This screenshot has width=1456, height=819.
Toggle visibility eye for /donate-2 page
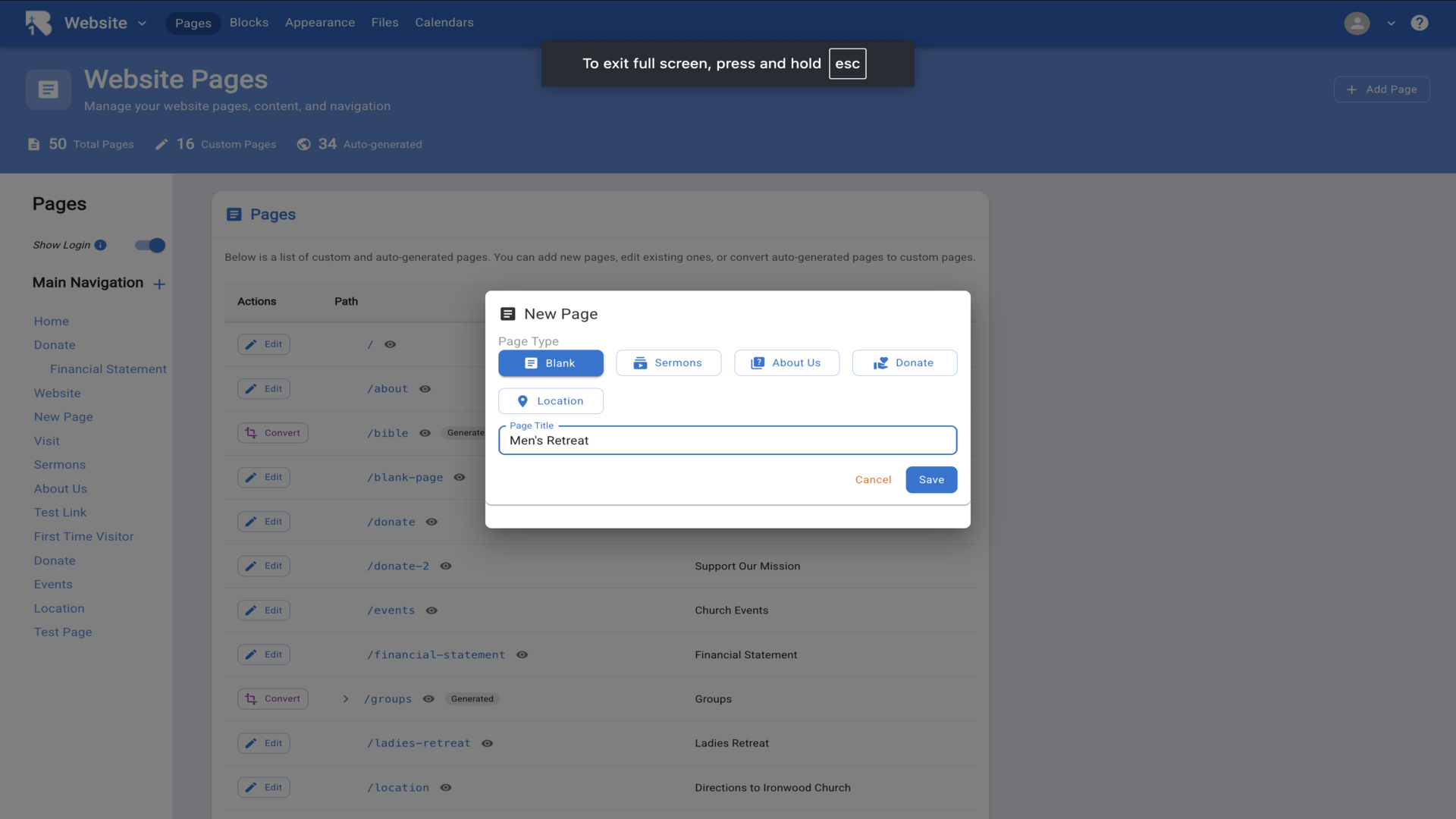[x=446, y=566]
